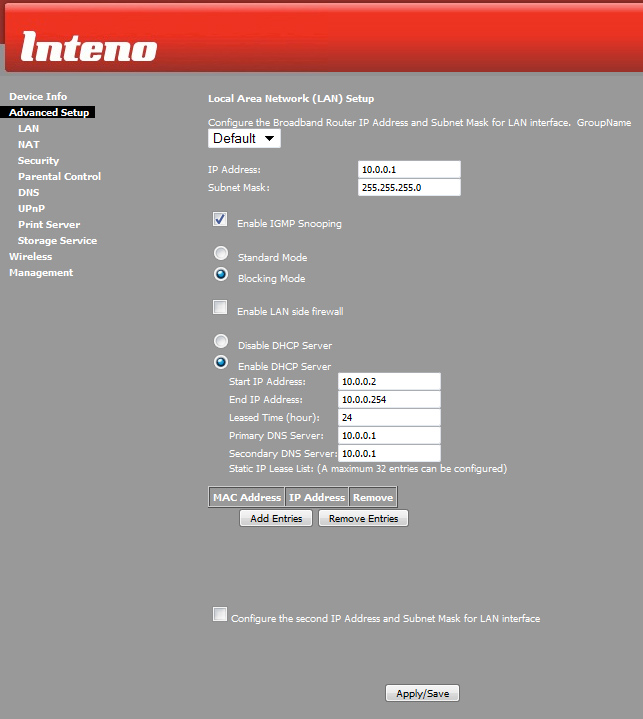Viewport: 643px width, 719px height.
Task: Select Standard Mode radio button
Action: [221, 253]
